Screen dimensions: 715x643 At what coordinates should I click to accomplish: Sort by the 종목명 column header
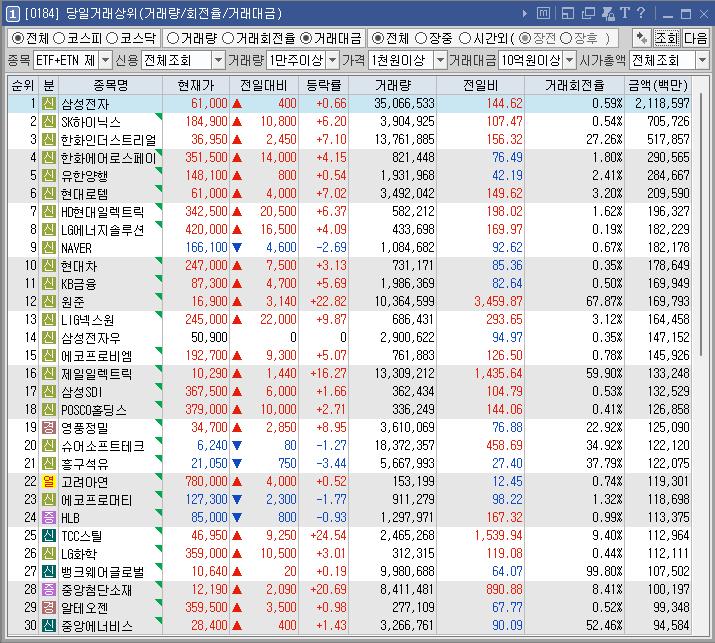tap(110, 85)
